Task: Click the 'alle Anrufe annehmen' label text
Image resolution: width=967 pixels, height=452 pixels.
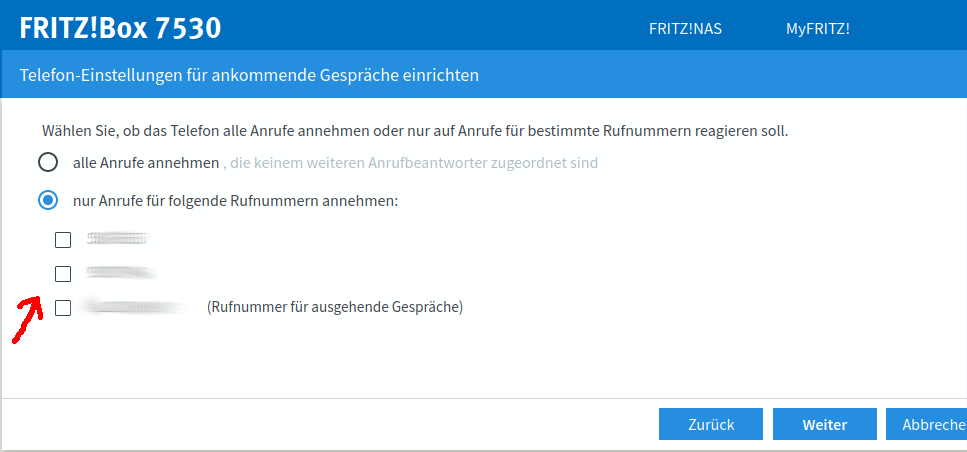Action: tap(146, 162)
